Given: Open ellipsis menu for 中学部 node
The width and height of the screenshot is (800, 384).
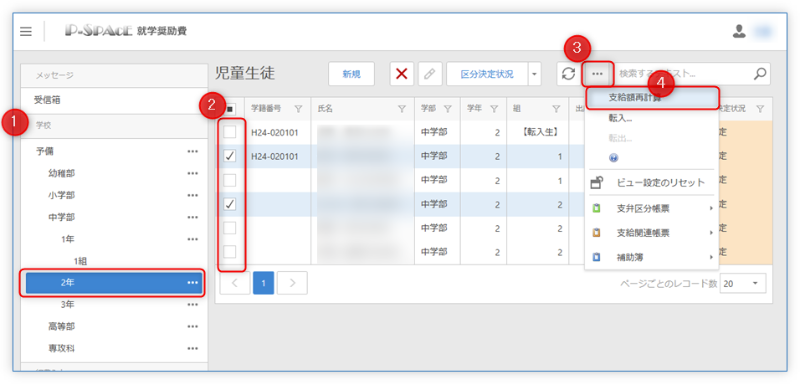Looking at the screenshot, I should (x=192, y=217).
